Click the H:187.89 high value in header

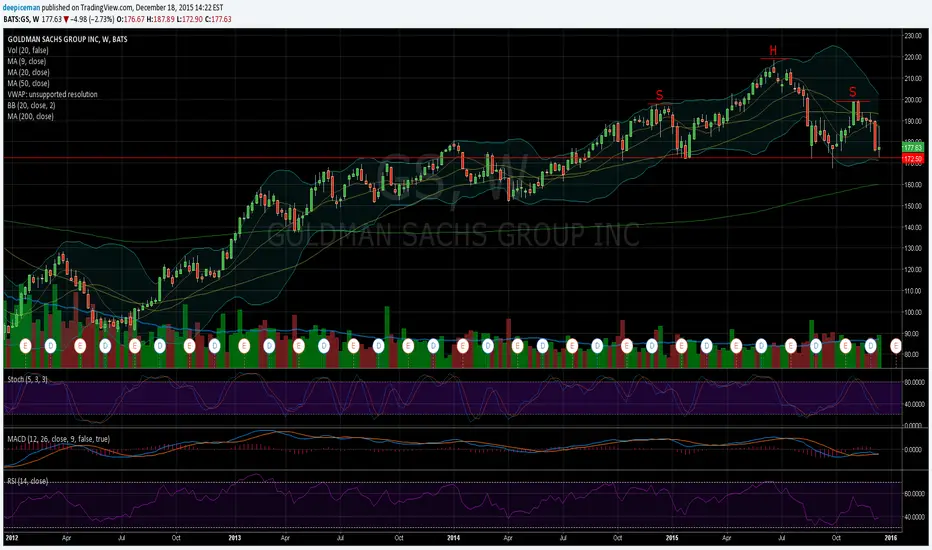click(x=160, y=19)
